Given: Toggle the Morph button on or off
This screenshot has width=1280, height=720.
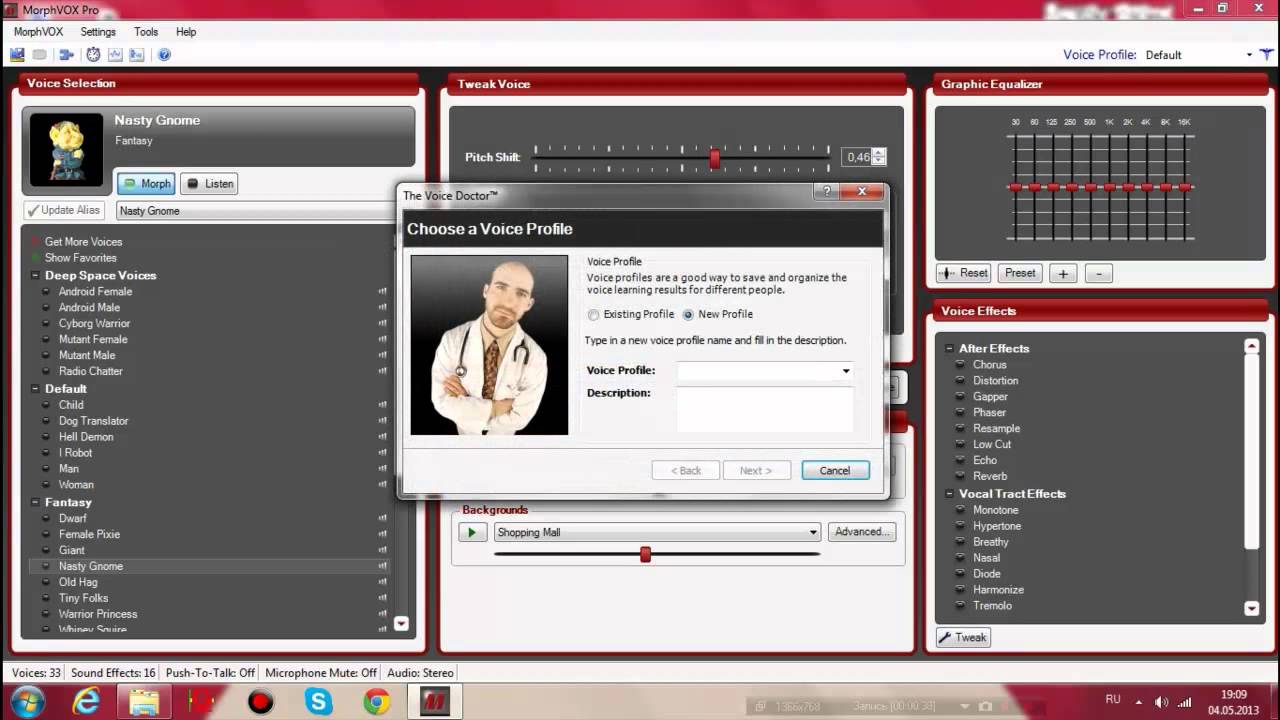Looking at the screenshot, I should coord(147,184).
